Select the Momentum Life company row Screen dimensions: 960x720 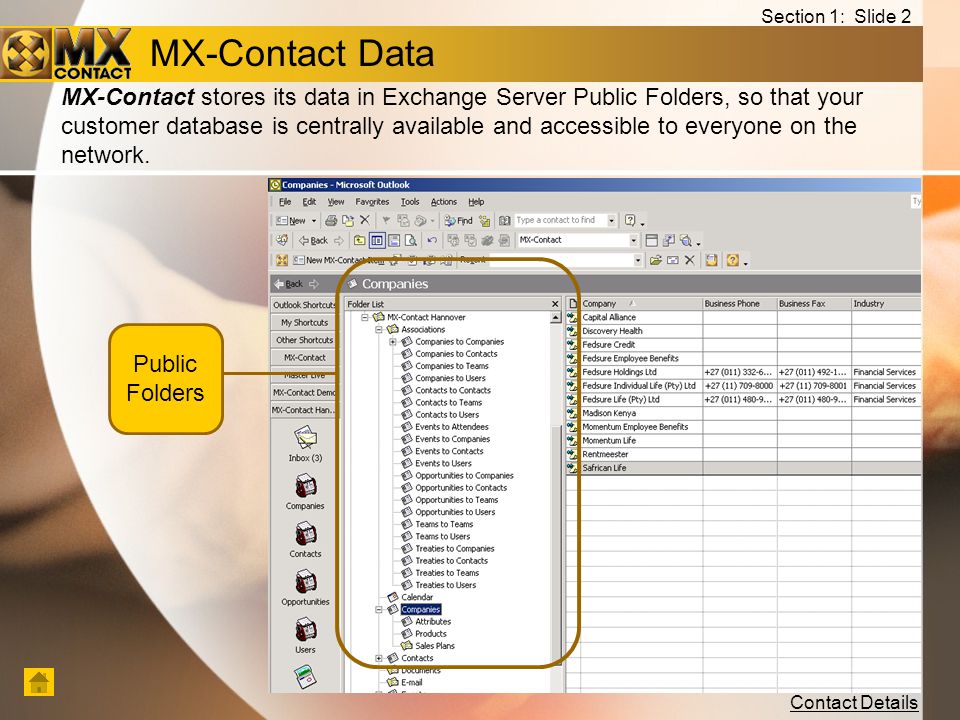click(x=744, y=441)
